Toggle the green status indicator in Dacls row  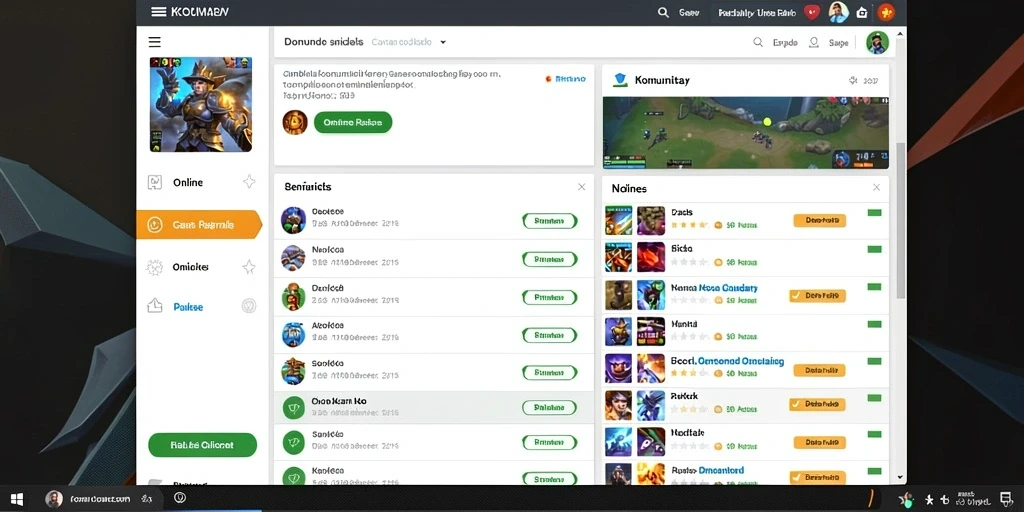874,213
